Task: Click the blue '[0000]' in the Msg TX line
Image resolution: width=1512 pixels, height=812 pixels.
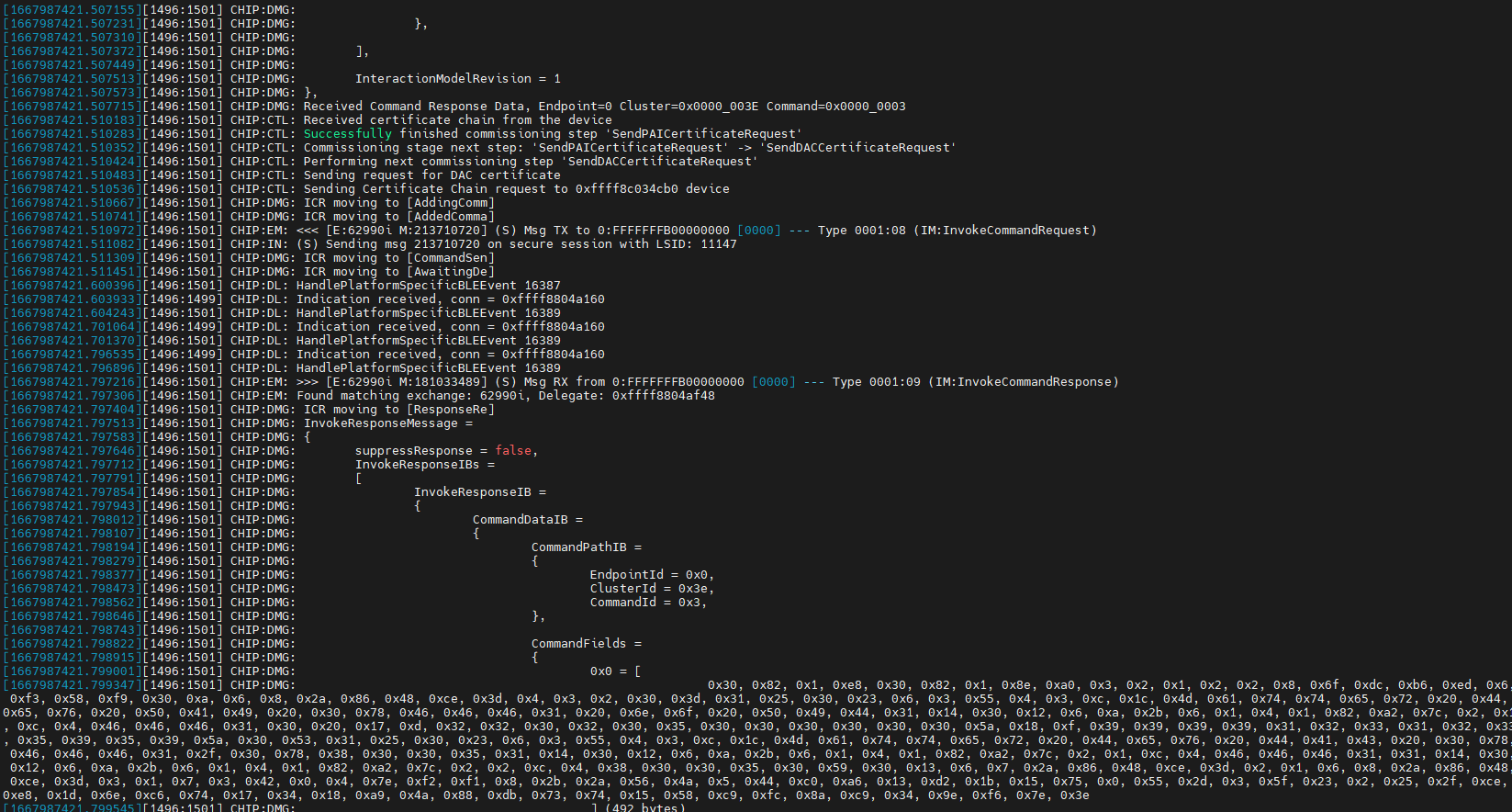Action: (x=759, y=231)
